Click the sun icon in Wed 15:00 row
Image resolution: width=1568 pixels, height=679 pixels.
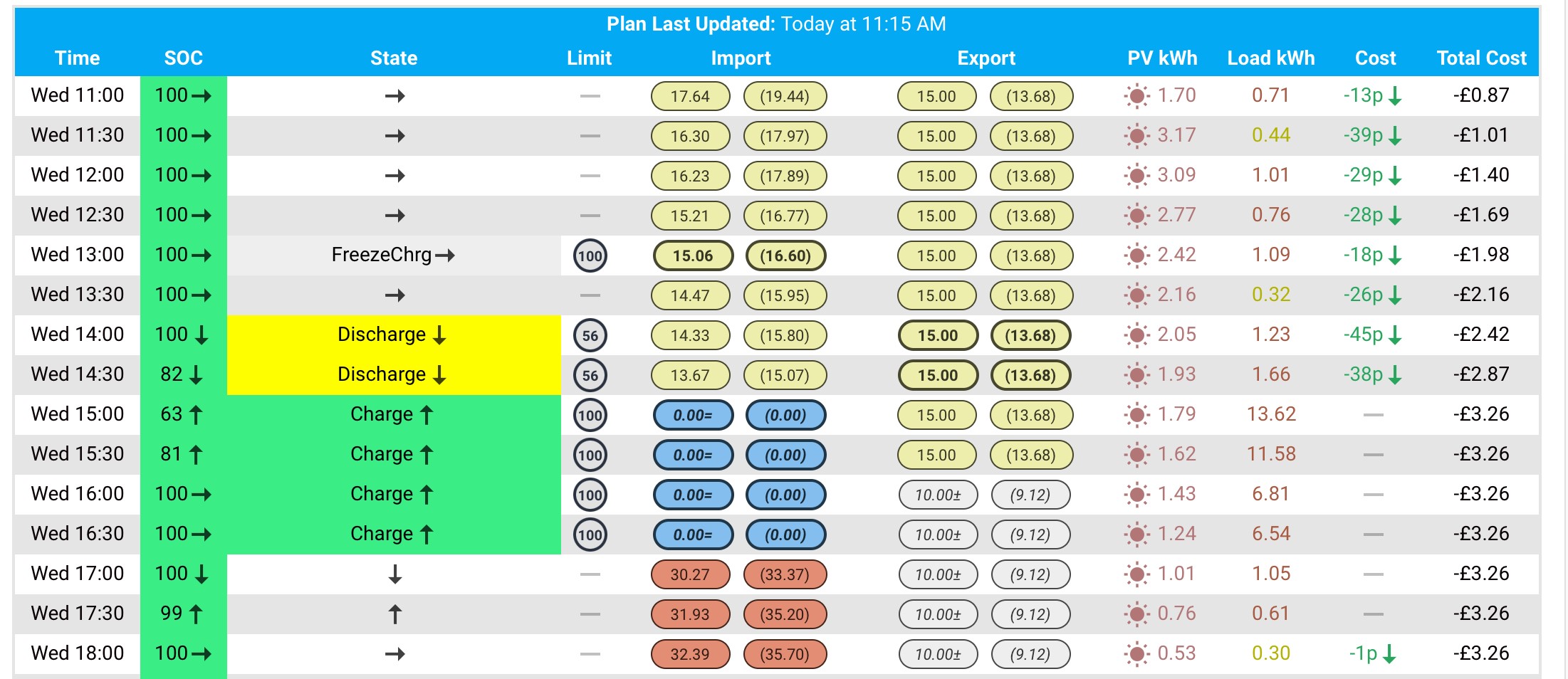point(1136,415)
